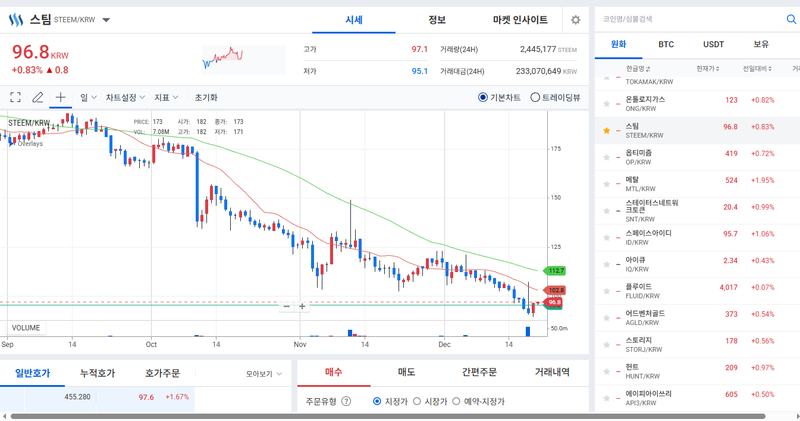Click the order type help icon
The image size is (800, 421).
[346, 401]
